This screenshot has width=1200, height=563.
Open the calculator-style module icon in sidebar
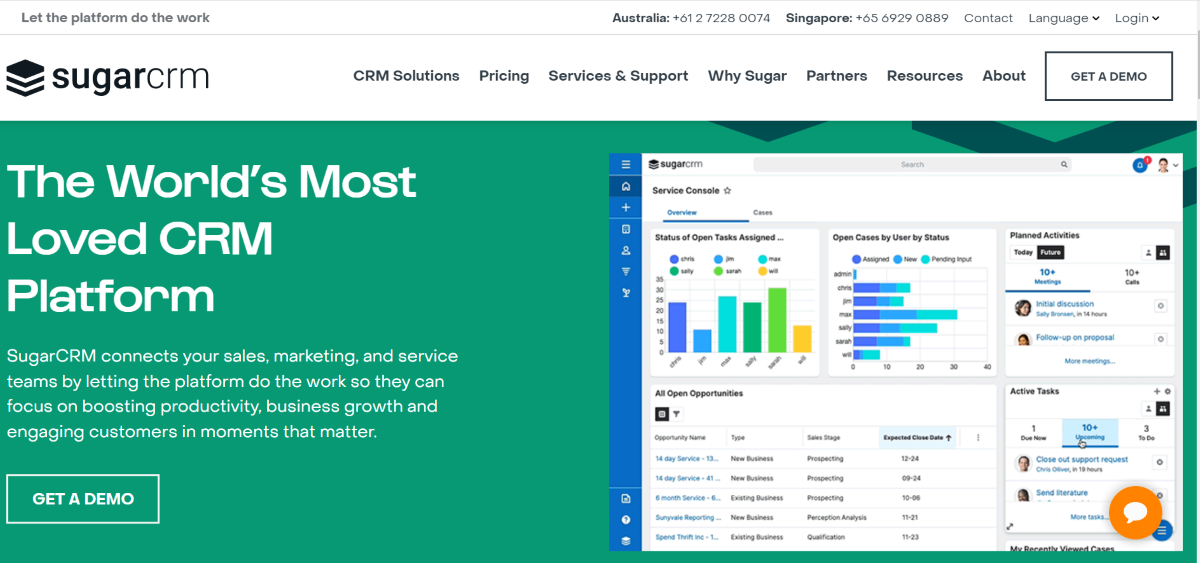[x=626, y=229]
